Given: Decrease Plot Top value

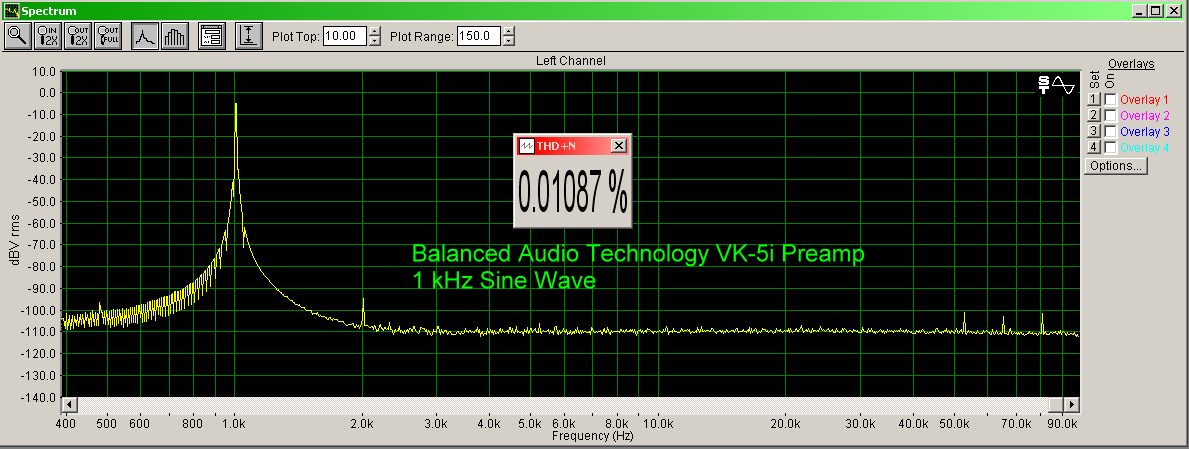Looking at the screenshot, I should [375, 41].
